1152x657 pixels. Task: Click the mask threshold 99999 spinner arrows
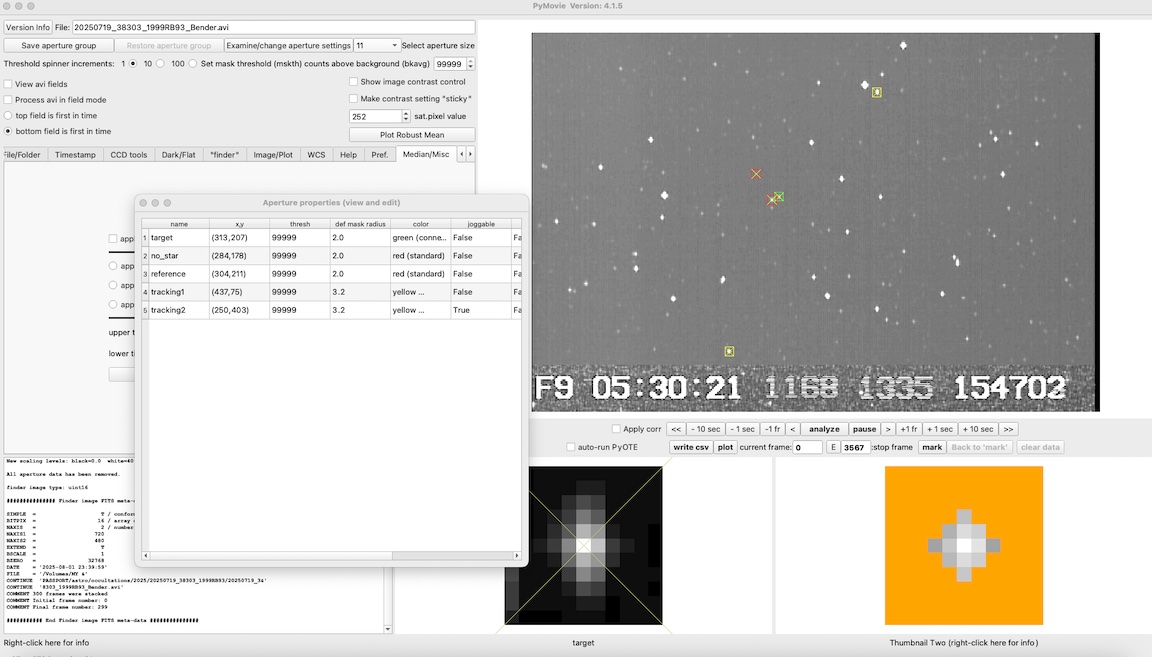click(x=471, y=63)
